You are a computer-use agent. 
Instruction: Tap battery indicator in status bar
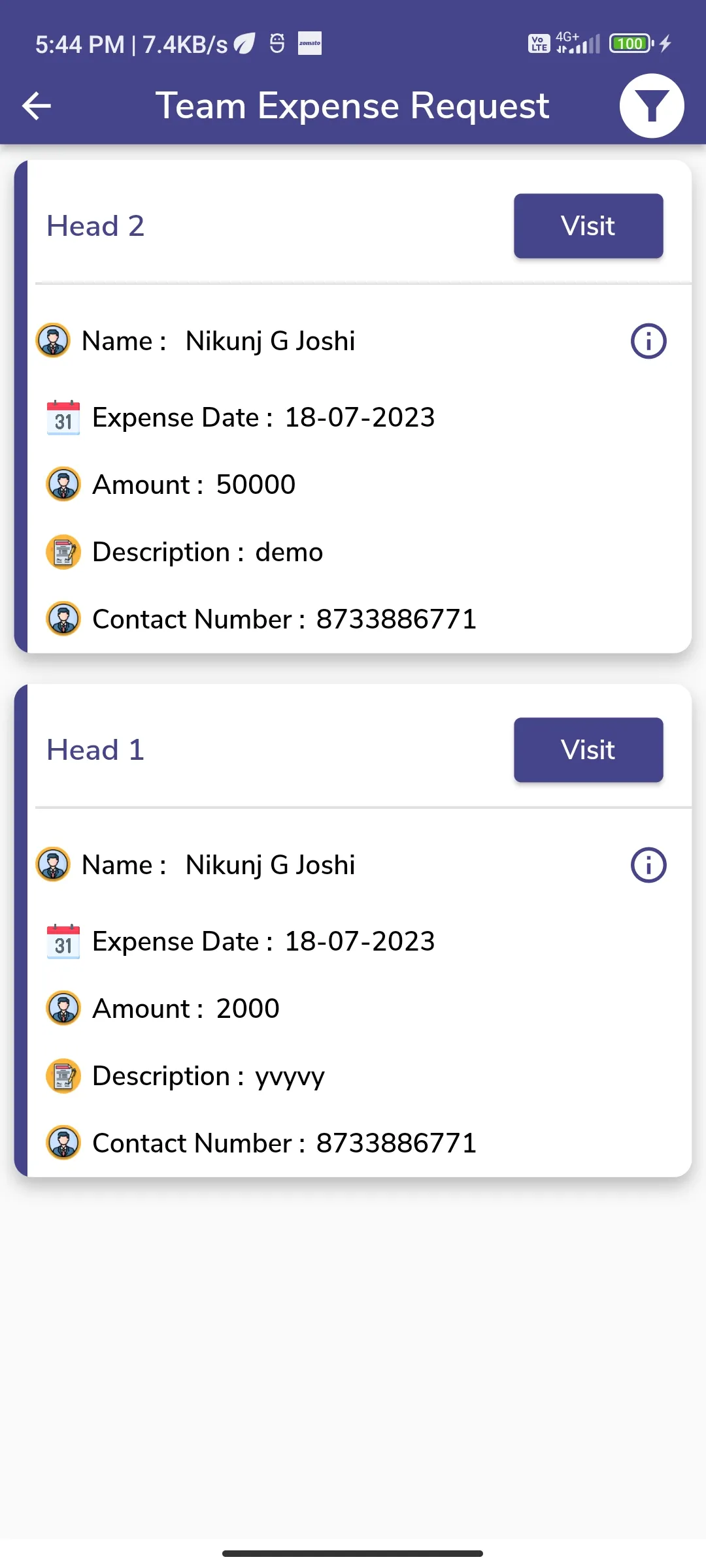(631, 44)
